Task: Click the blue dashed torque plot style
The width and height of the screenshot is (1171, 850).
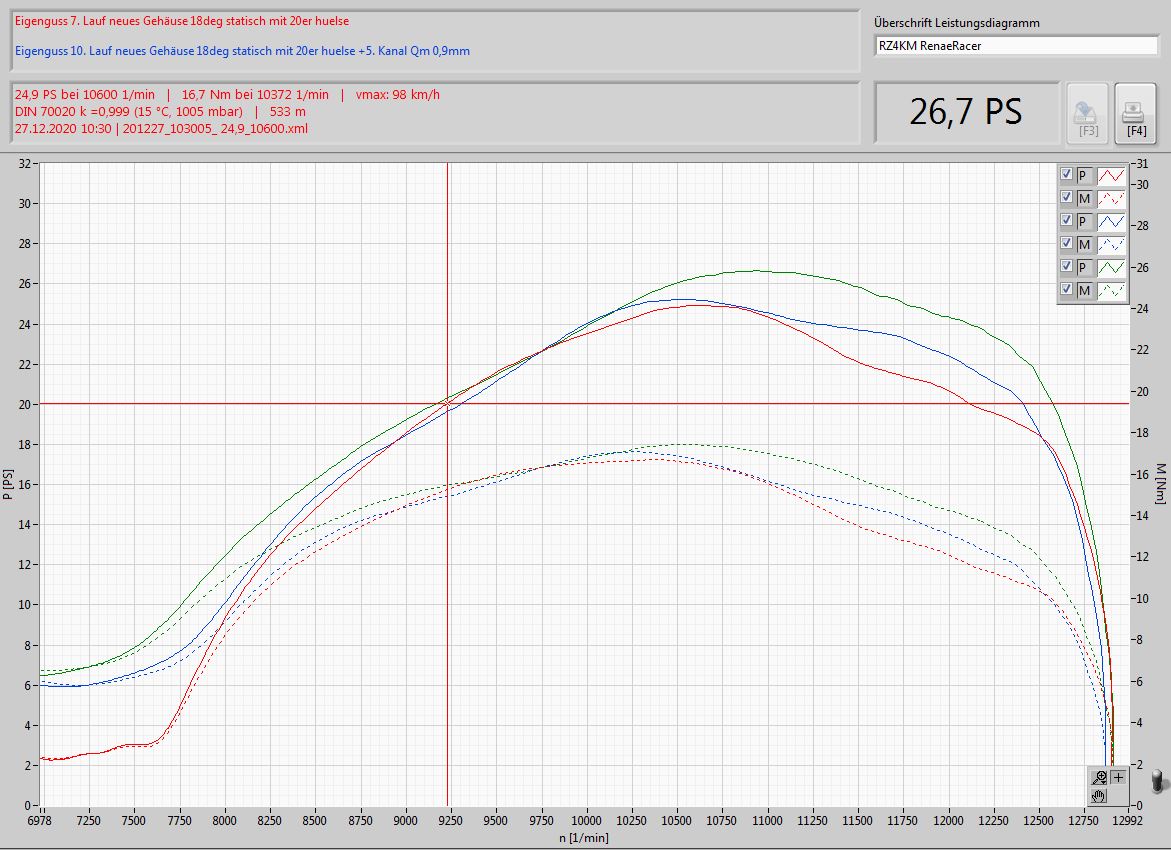Action: coord(1112,244)
